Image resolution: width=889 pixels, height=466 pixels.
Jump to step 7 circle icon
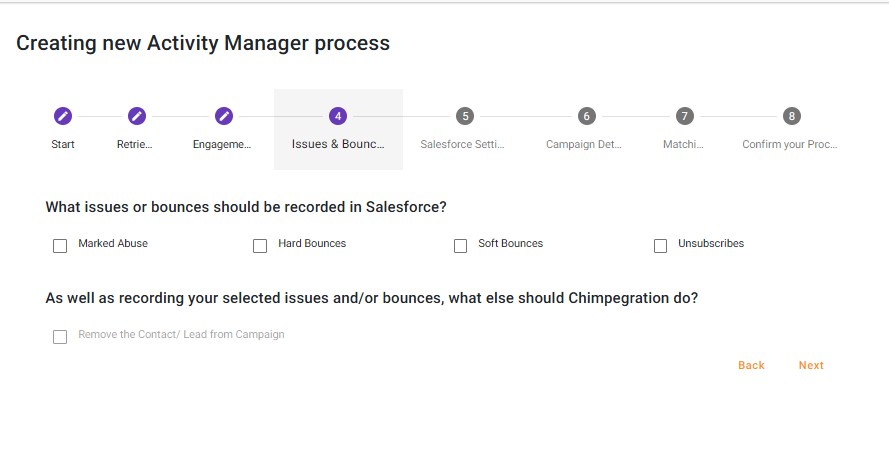pos(684,116)
